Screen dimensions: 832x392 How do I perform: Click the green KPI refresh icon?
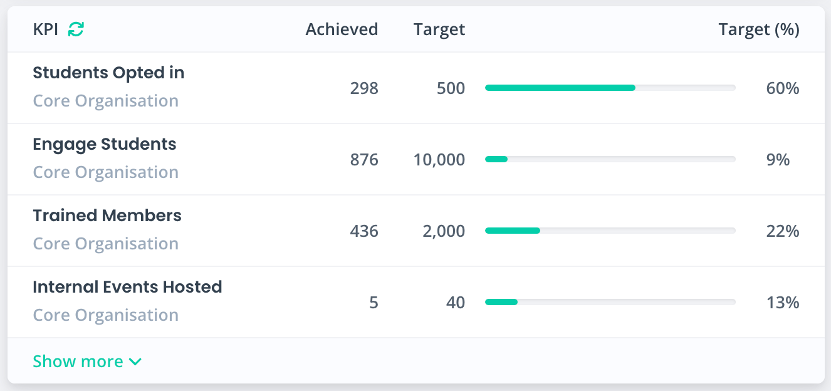click(76, 29)
